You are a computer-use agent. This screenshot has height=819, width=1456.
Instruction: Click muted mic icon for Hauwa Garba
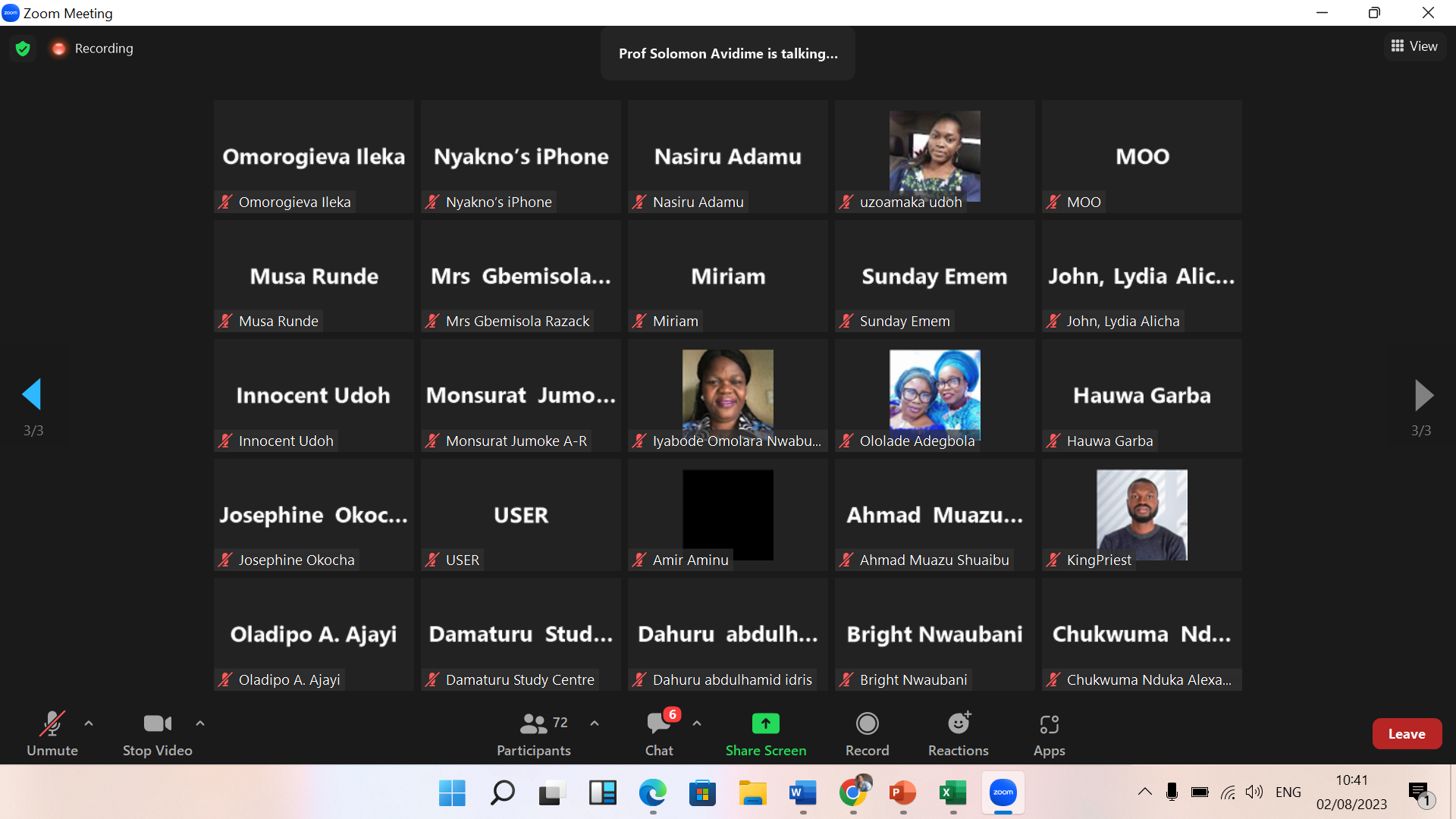click(x=1053, y=441)
